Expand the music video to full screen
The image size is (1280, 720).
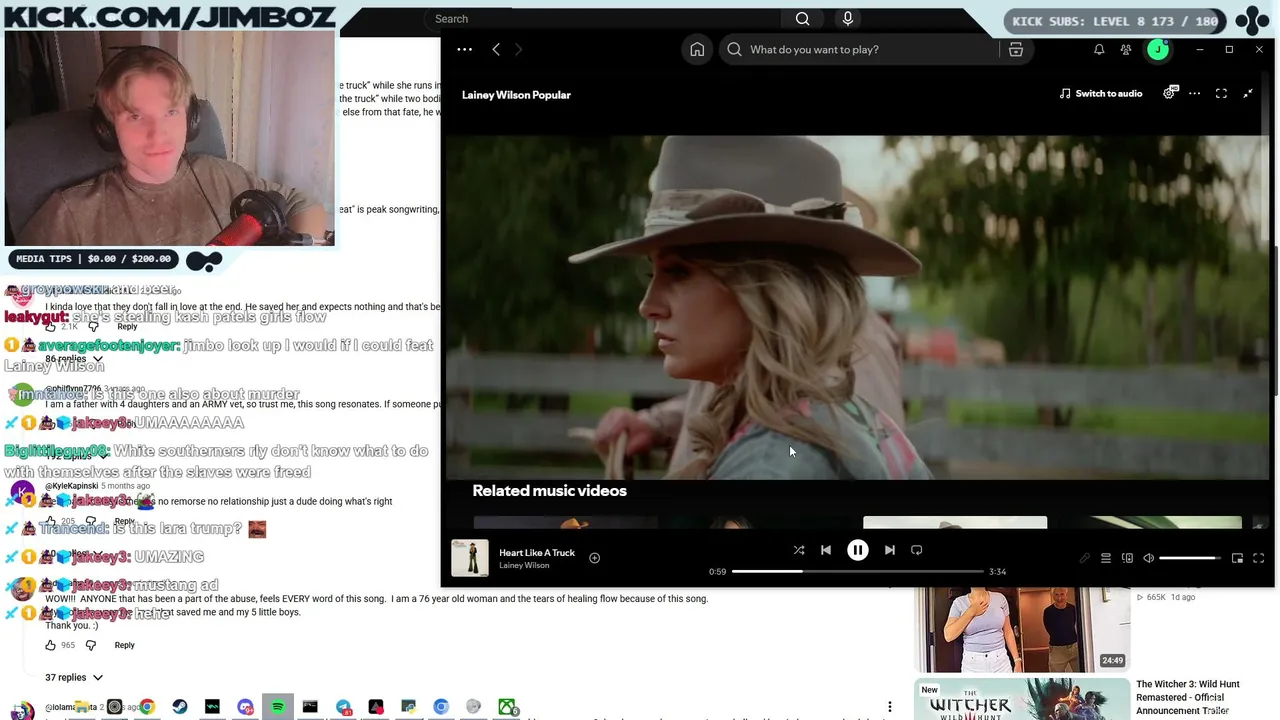[x=1221, y=93]
